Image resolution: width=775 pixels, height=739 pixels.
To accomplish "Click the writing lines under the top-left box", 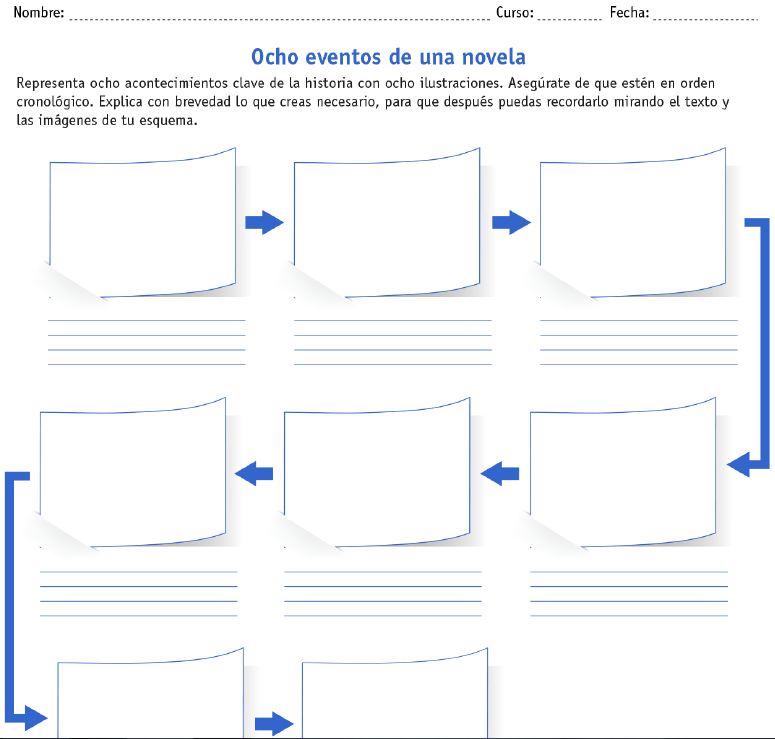I will pos(147,342).
